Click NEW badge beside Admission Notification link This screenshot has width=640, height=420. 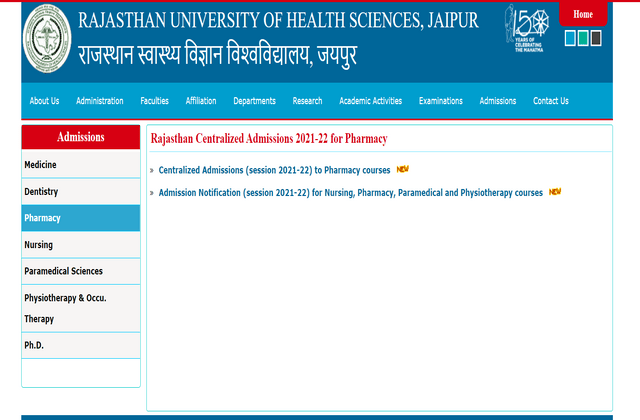click(x=555, y=191)
